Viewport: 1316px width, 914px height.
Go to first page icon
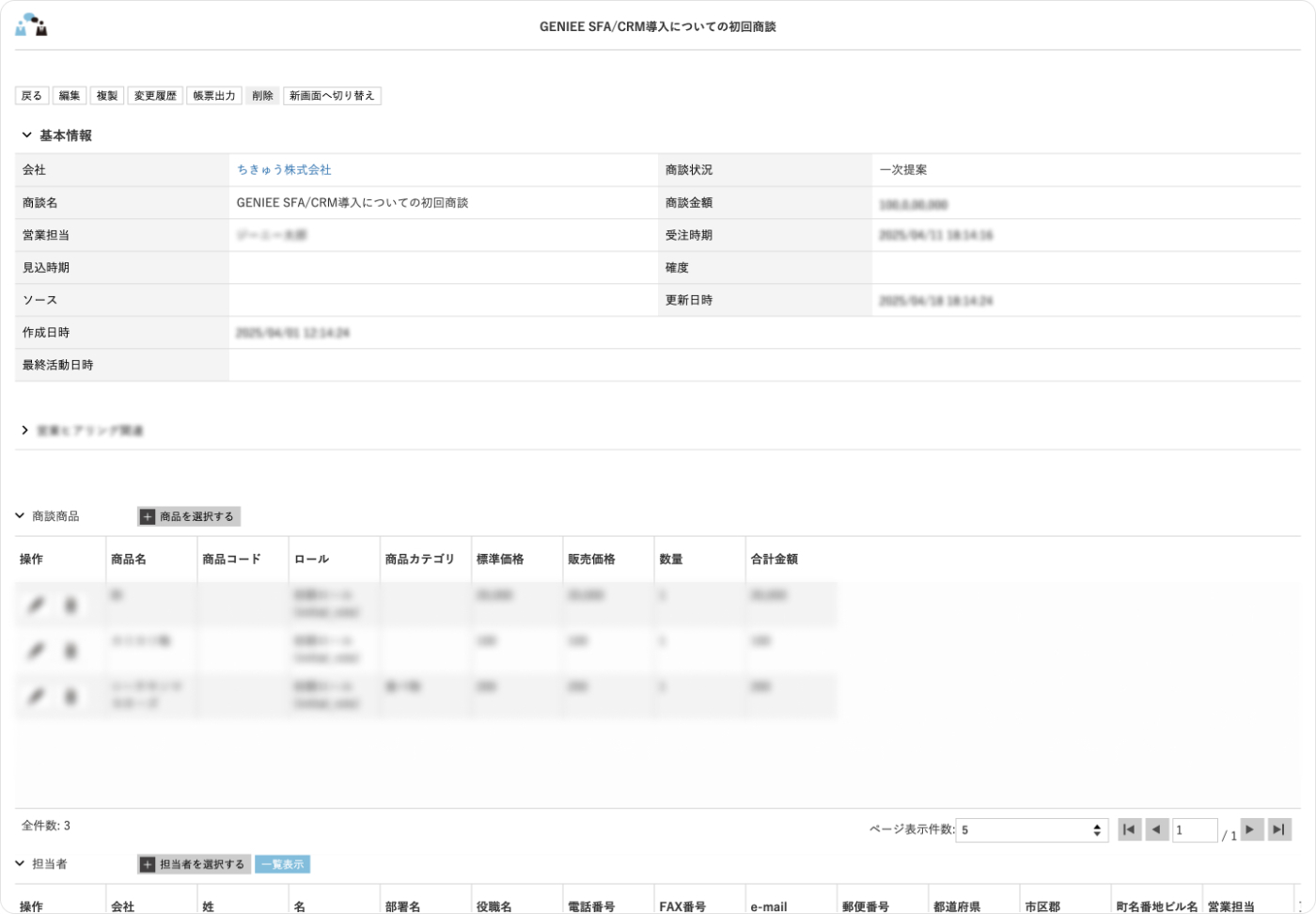coord(1129,829)
